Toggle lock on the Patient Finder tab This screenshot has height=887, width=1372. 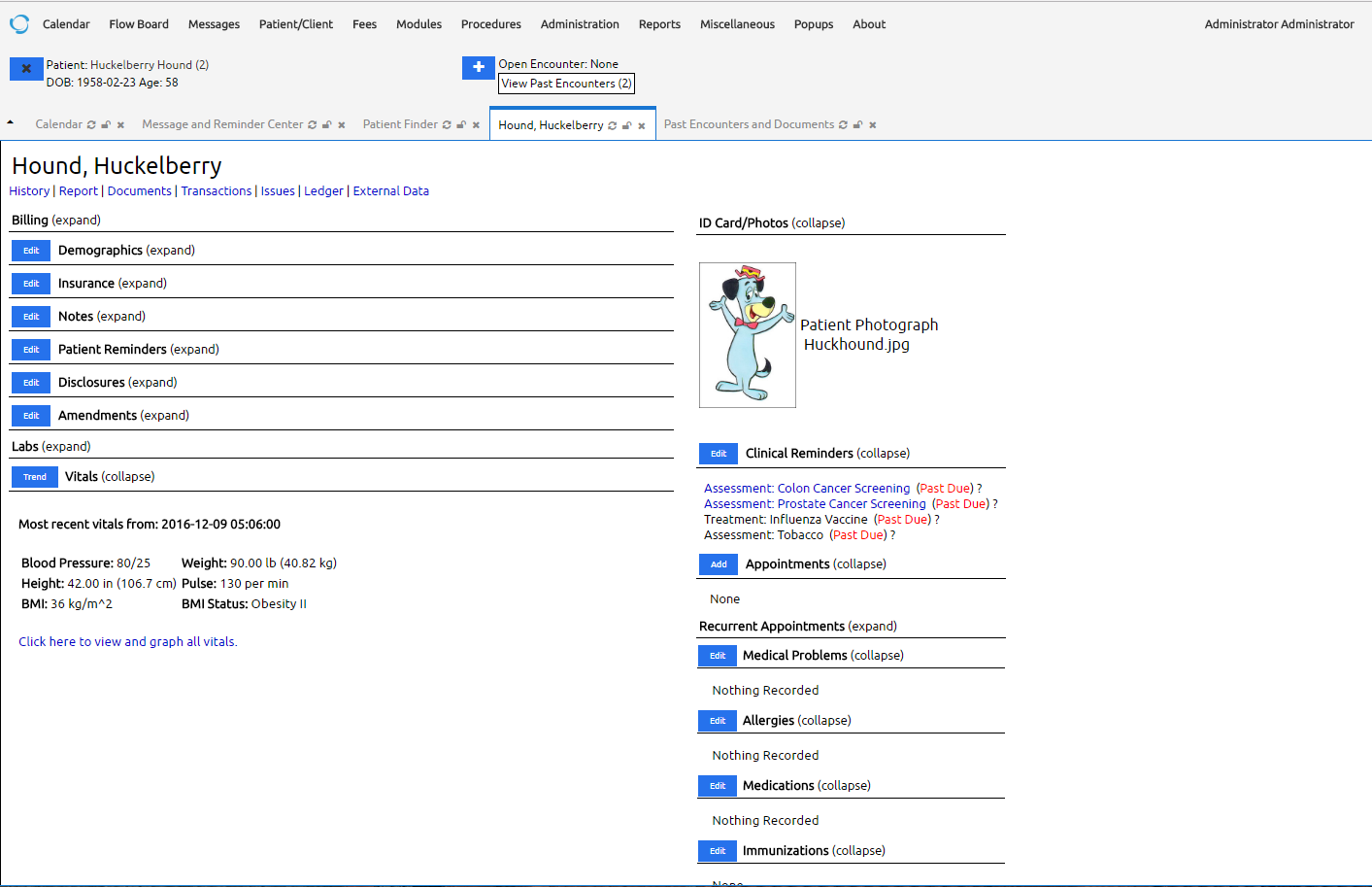pos(461,125)
